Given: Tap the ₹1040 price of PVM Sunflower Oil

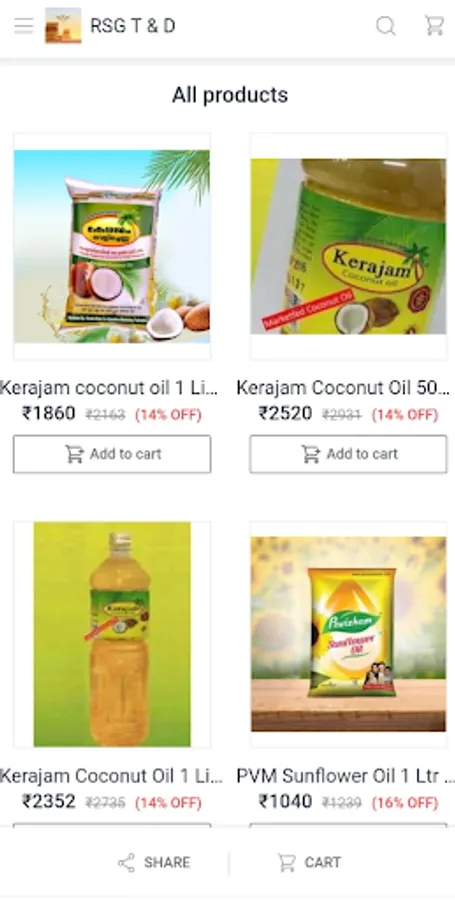Looking at the screenshot, I should [285, 801].
